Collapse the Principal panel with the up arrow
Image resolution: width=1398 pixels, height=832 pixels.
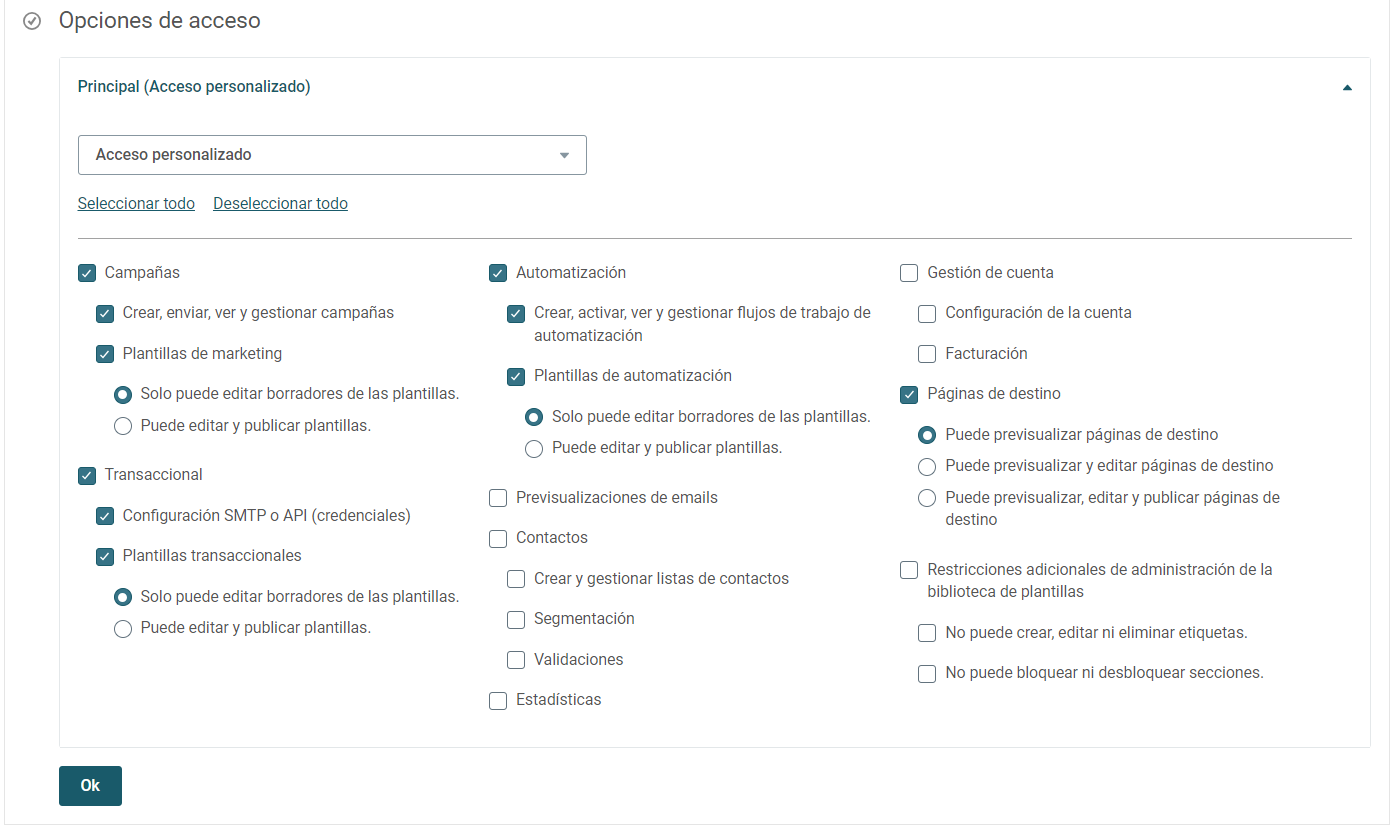[1347, 88]
